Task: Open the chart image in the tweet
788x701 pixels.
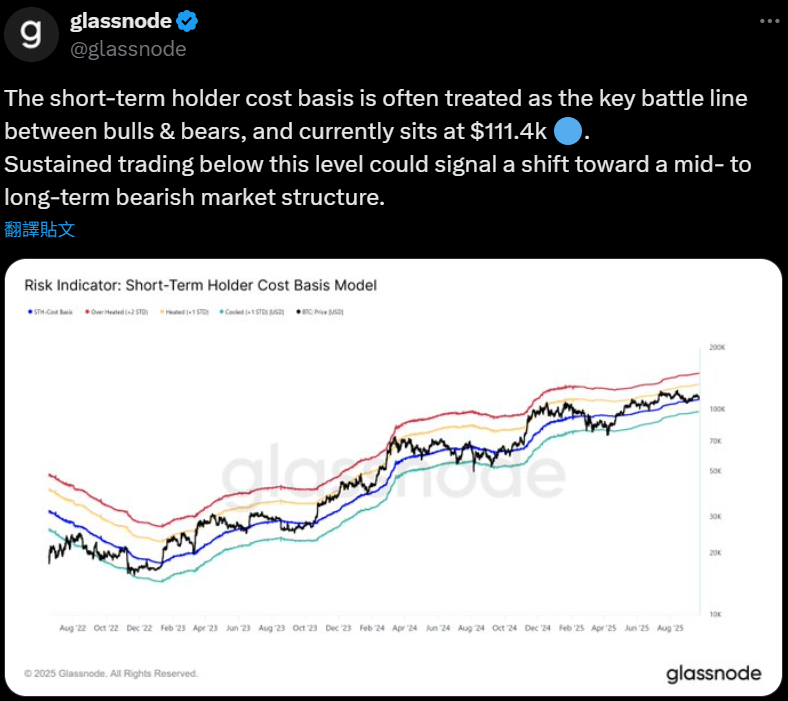Action: click(x=393, y=477)
